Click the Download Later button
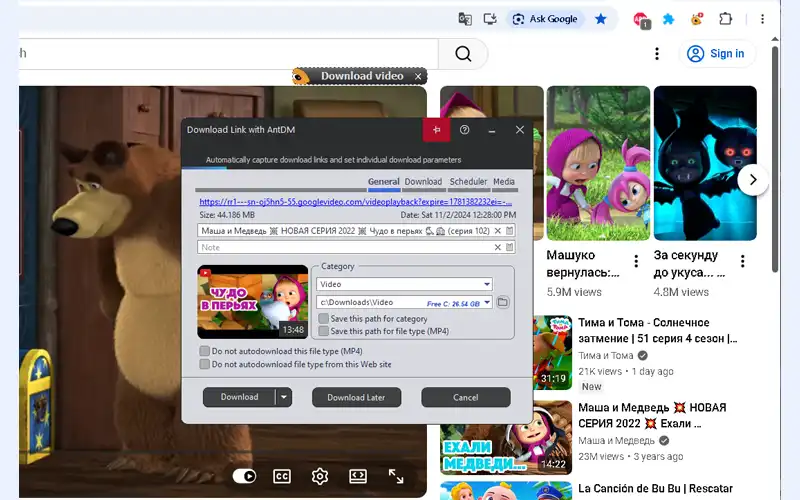The height and width of the screenshot is (500, 800). tap(356, 397)
